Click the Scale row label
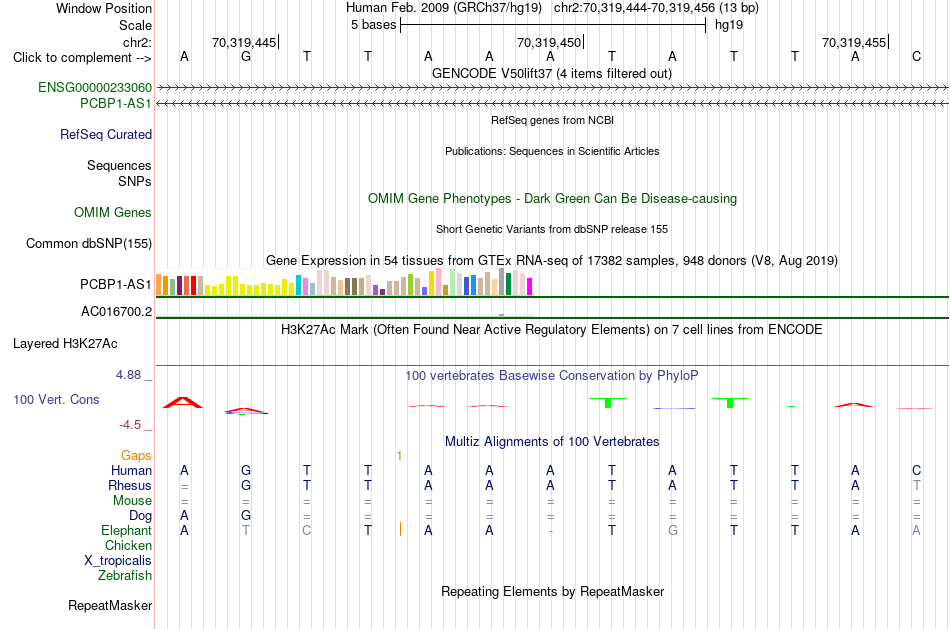950x629 pixels. pos(136,25)
